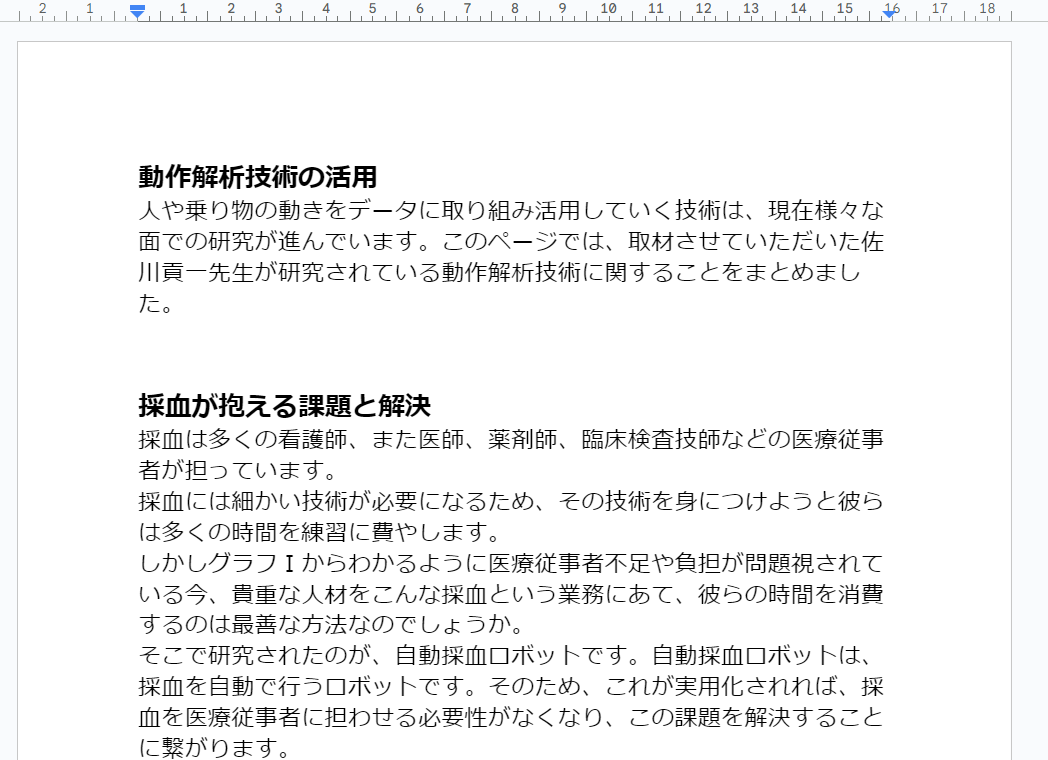Click the heading 採血が抱える課題と解決

click(284, 406)
